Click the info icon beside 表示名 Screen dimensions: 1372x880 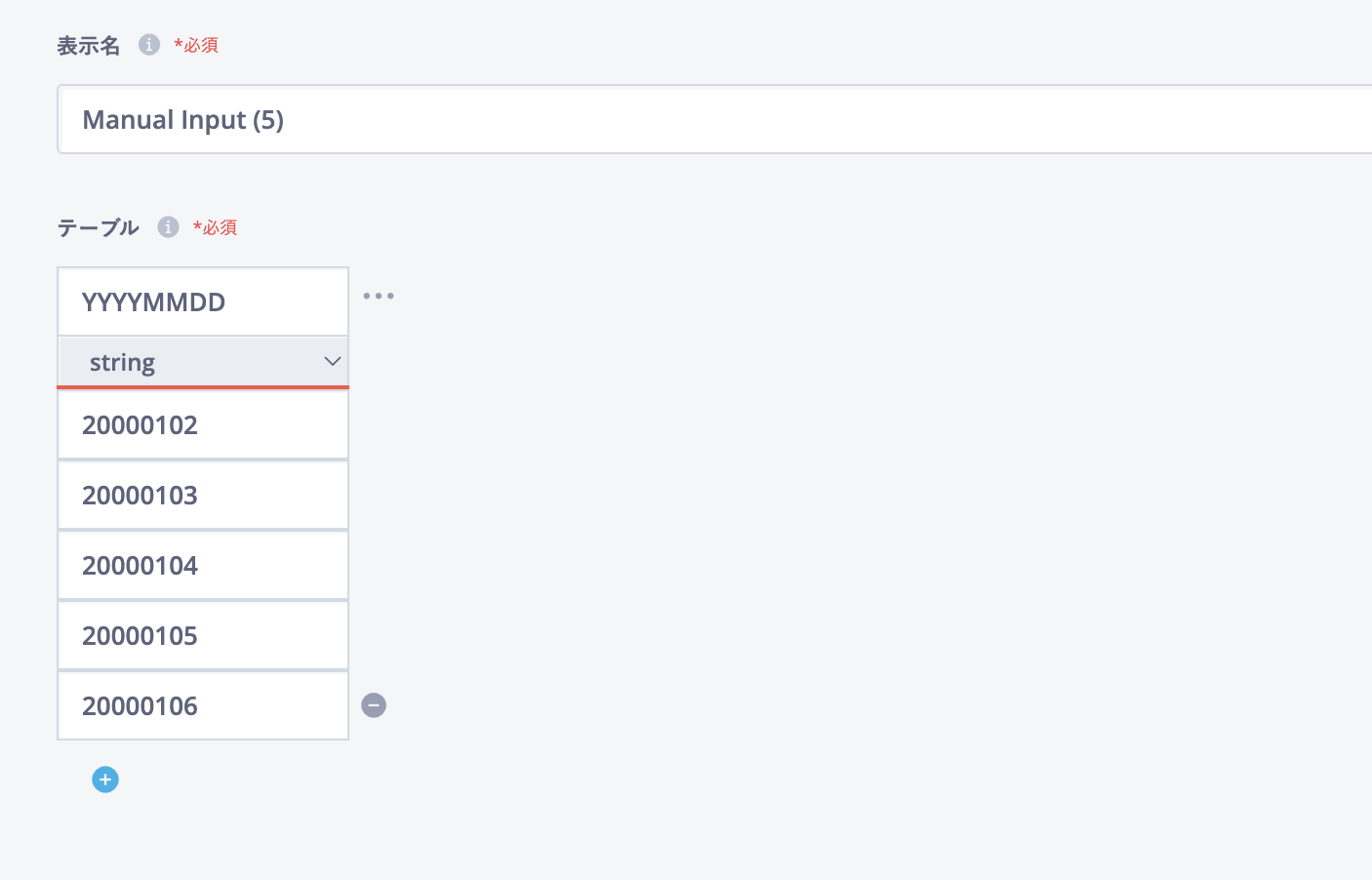click(x=148, y=45)
